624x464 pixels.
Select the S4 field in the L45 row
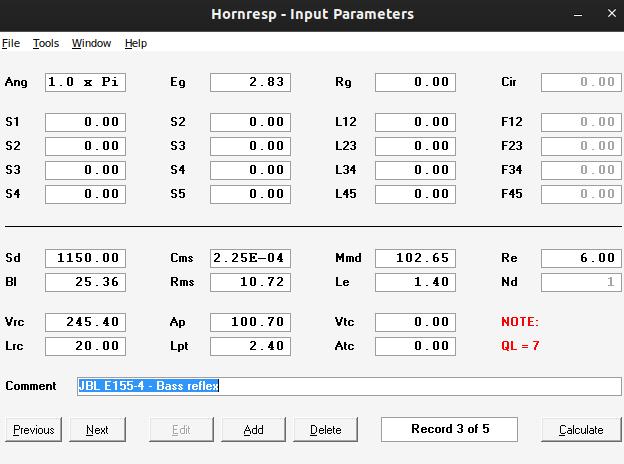[x=86, y=194]
